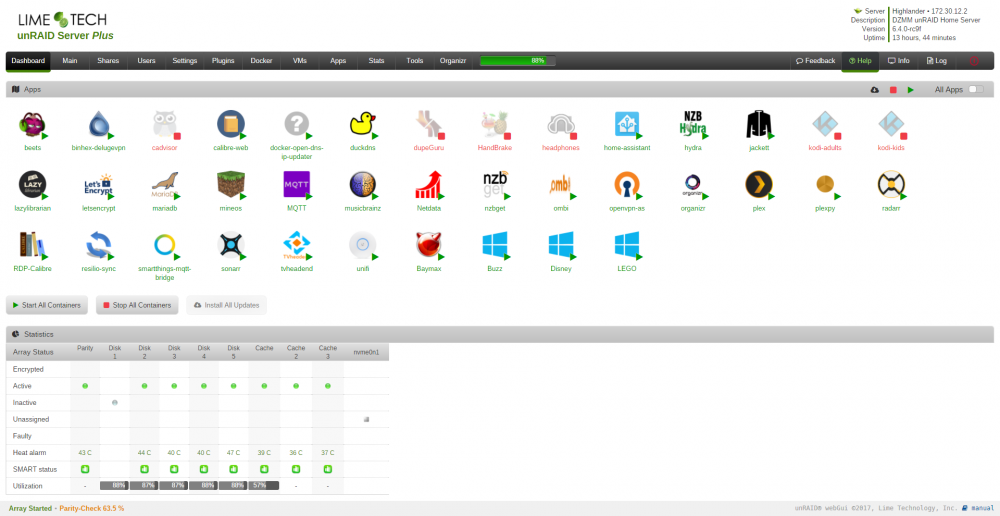Screen dimensions: 1000x516
Task: Open the Plugins tab
Action: point(223,61)
